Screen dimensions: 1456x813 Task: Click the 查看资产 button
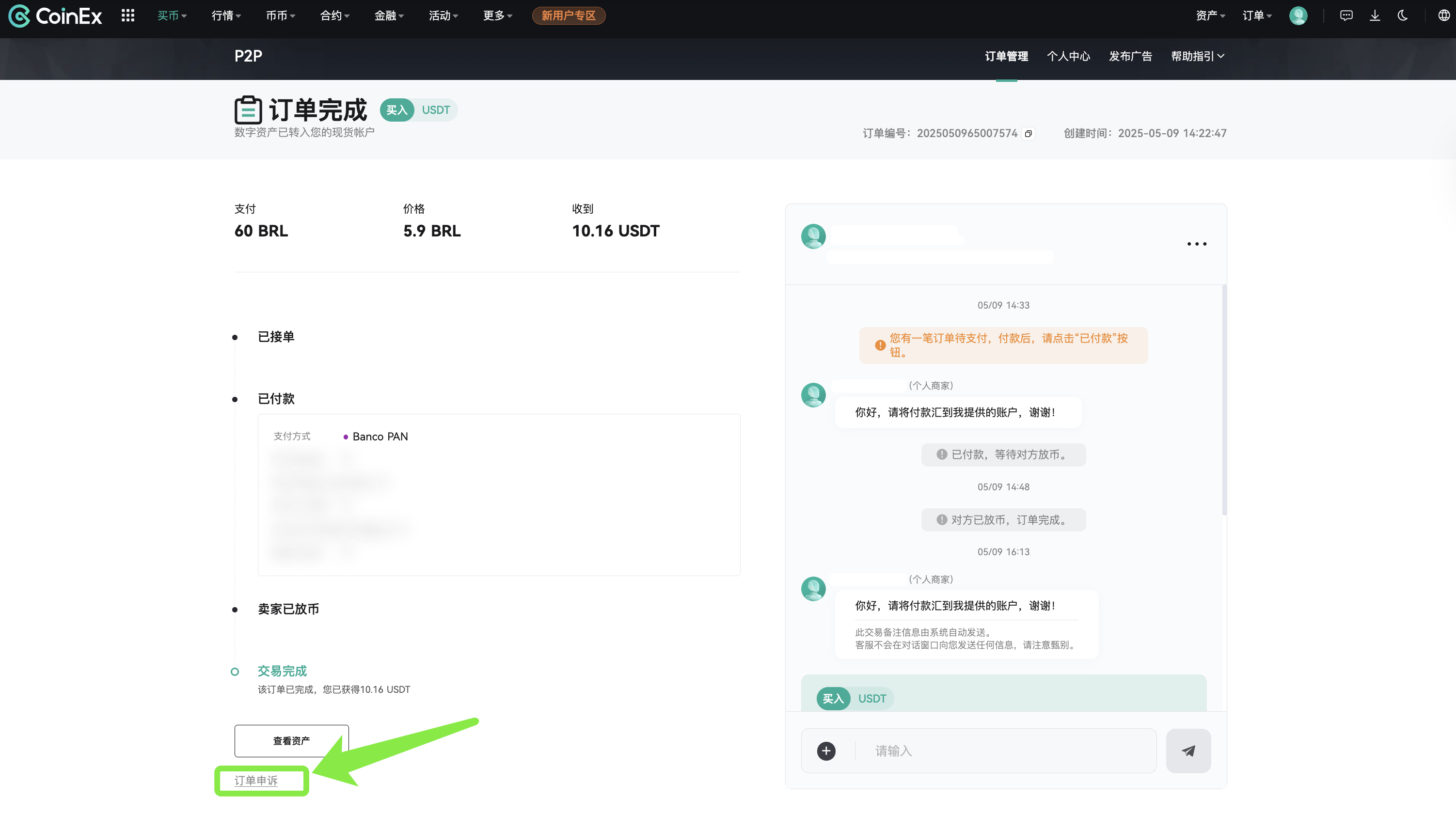click(291, 740)
